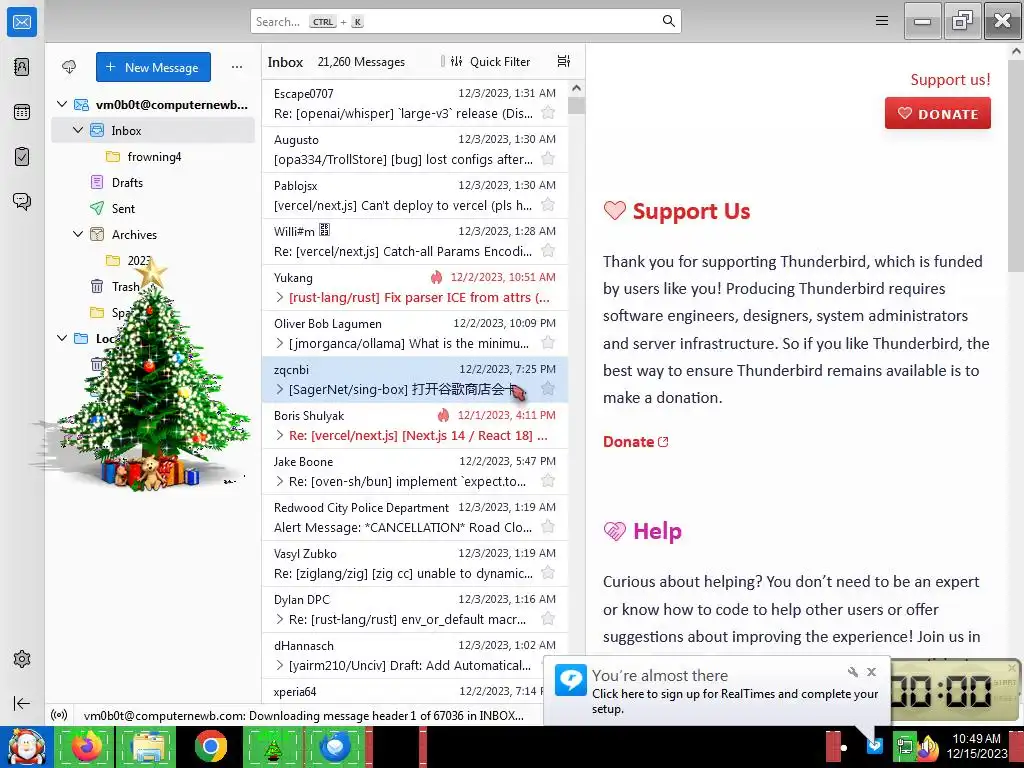Expand the Jake Boone thread
This screenshot has height=768, width=1024.
tap(280, 481)
